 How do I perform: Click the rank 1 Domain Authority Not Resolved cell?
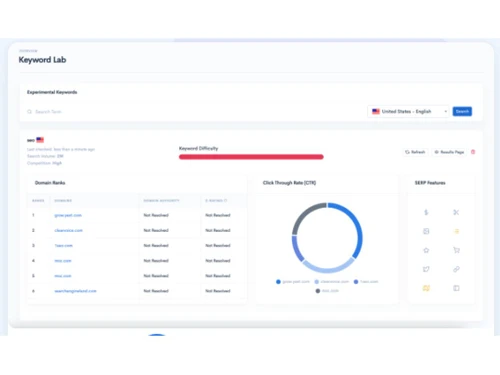pyautogui.click(x=156, y=215)
